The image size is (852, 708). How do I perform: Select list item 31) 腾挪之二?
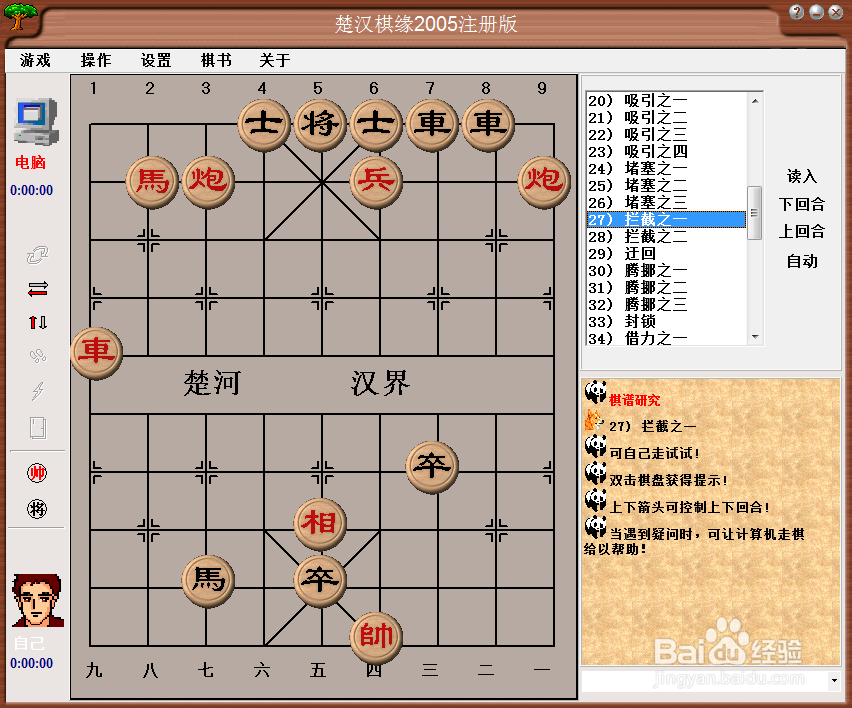(666, 287)
